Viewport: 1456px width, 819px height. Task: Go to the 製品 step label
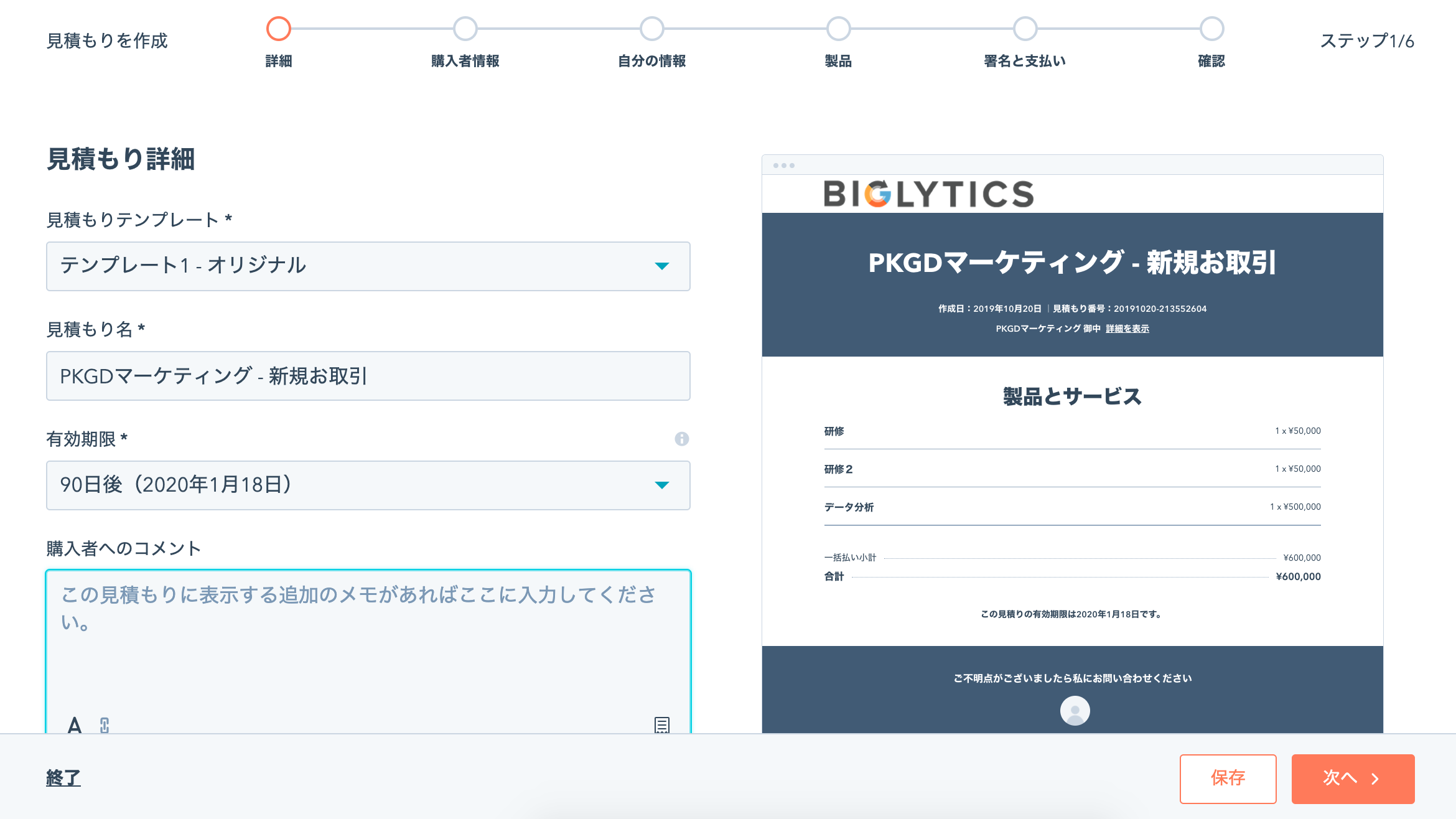coord(839,61)
